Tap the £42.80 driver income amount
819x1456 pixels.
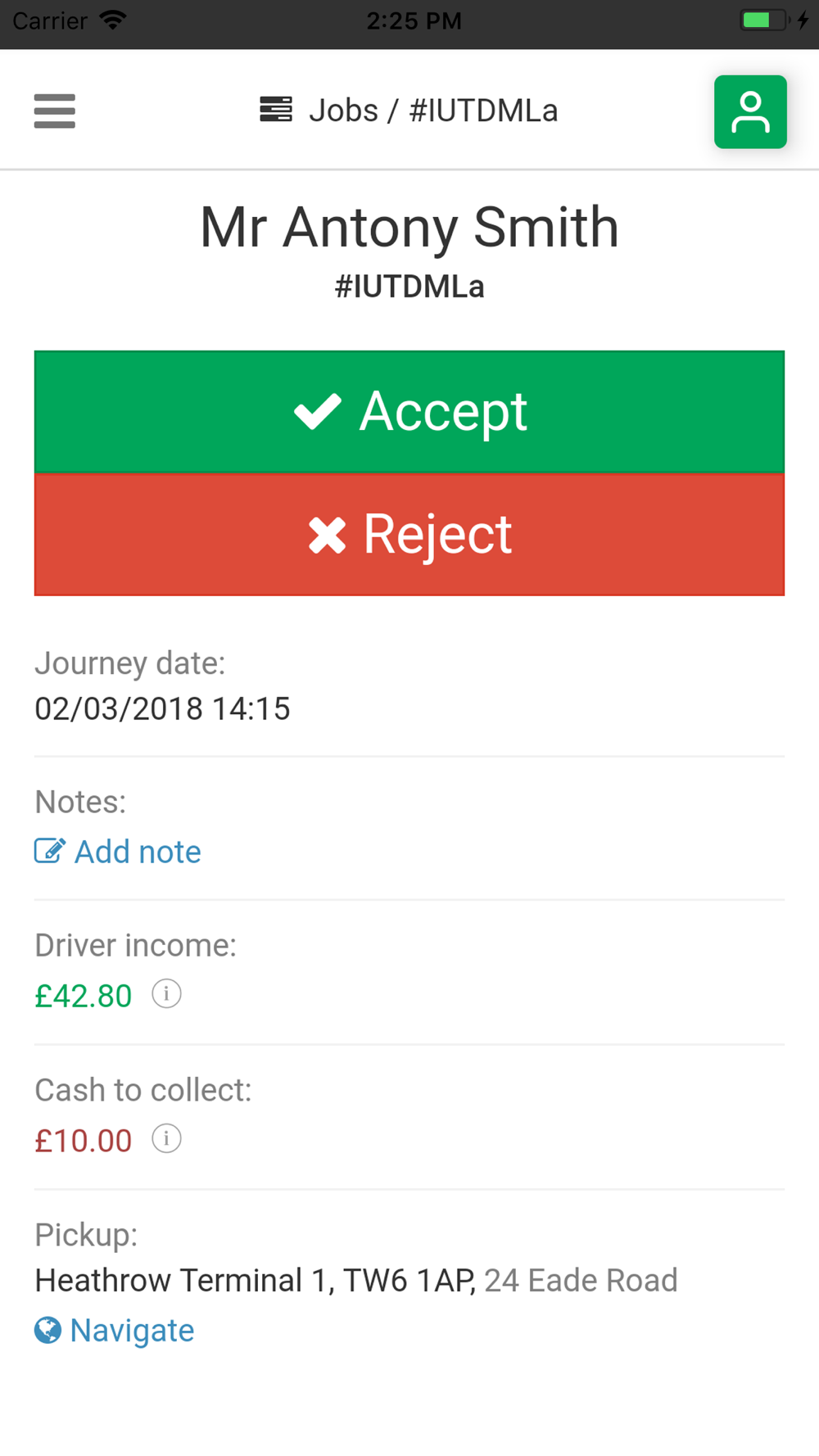pyautogui.click(x=83, y=996)
